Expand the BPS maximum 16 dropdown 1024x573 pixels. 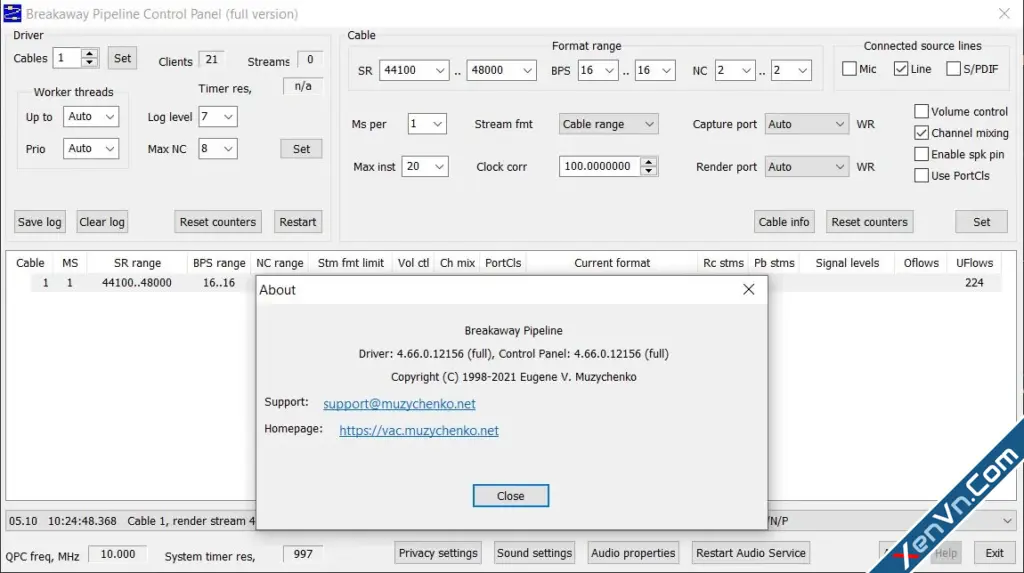point(654,71)
